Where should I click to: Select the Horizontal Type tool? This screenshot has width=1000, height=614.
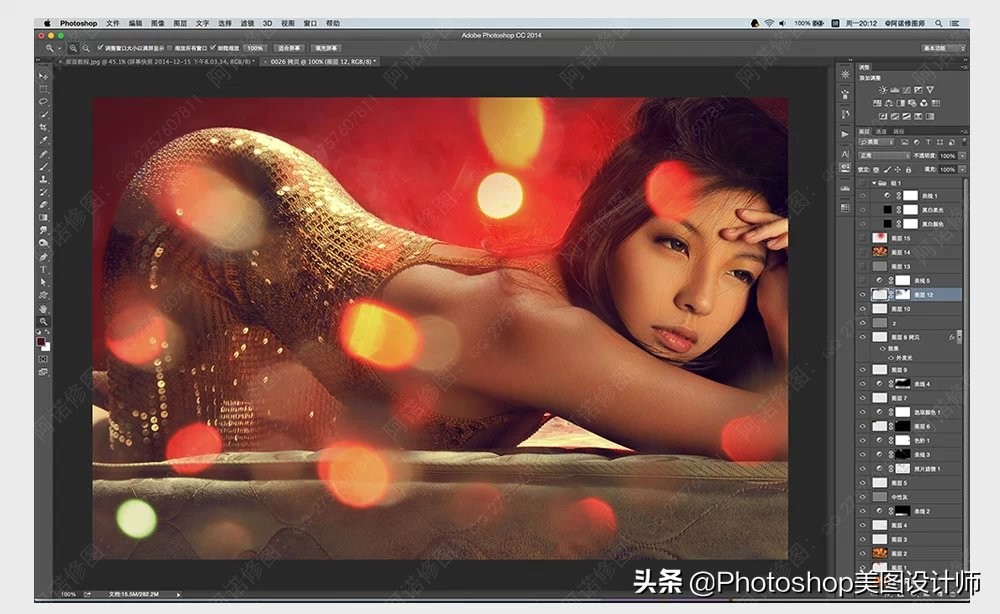click(x=43, y=270)
